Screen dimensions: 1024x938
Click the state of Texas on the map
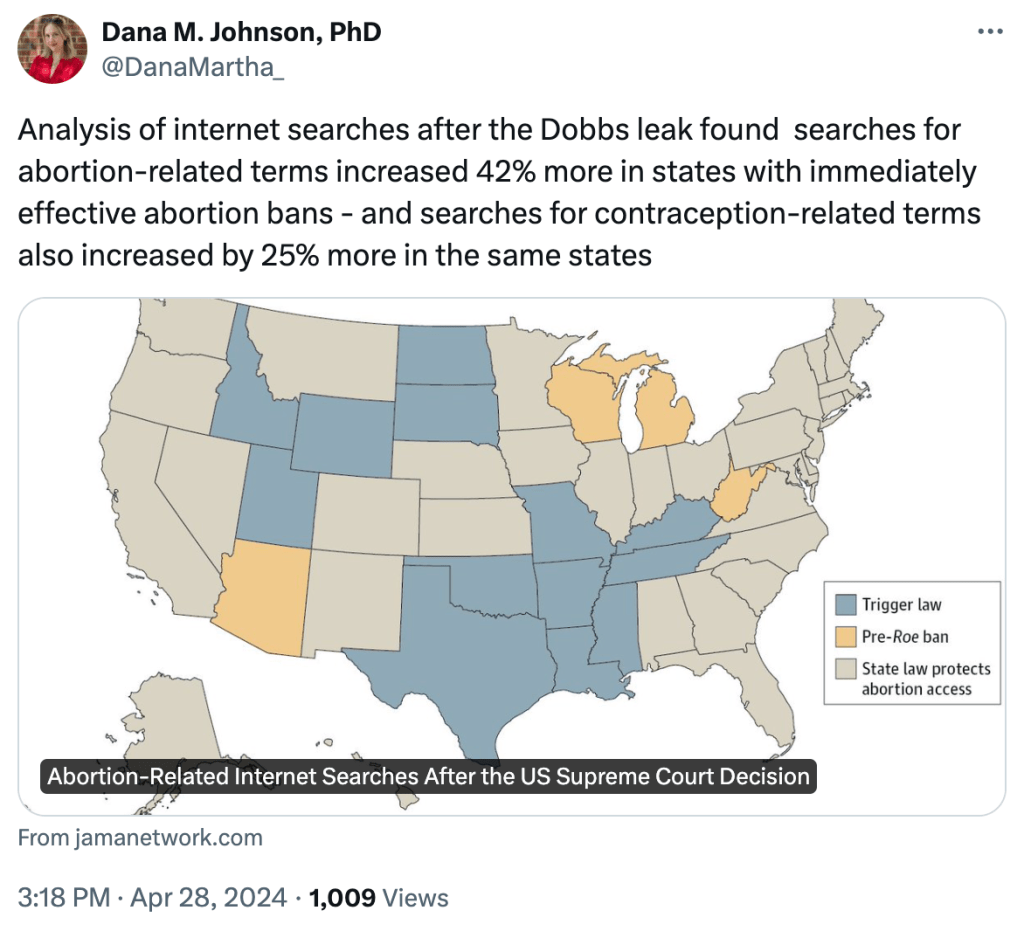455,650
